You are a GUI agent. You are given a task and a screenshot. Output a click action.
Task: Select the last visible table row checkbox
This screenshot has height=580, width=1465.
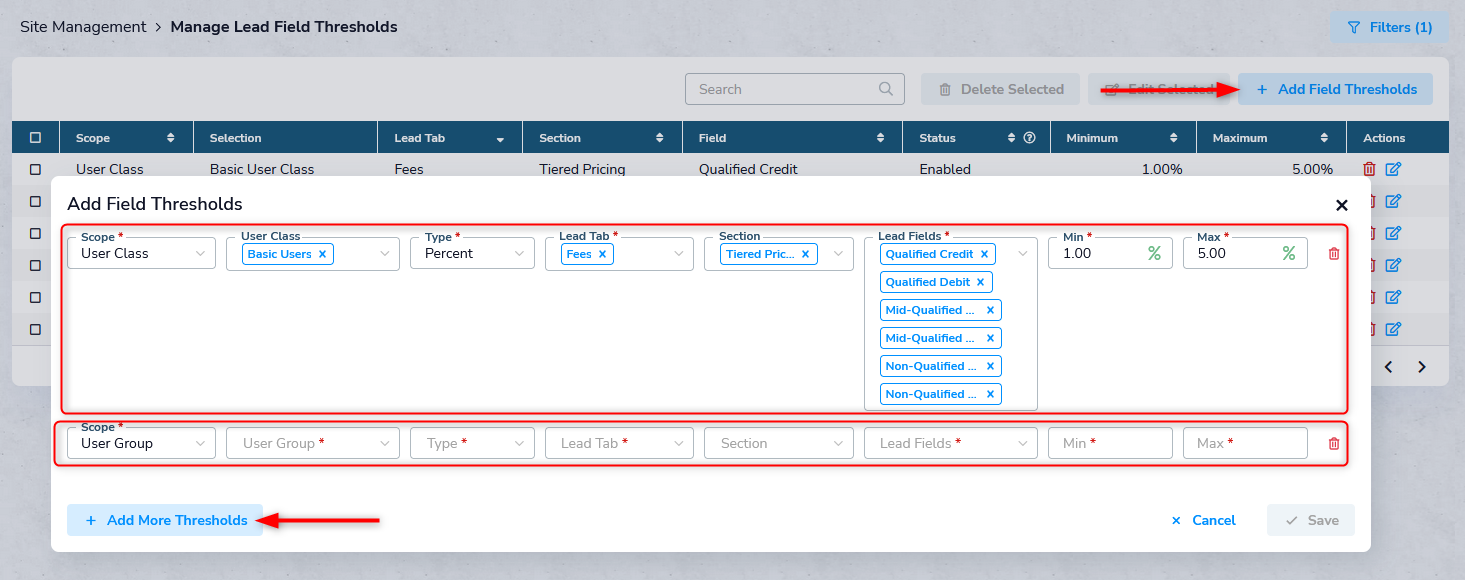tap(36, 329)
